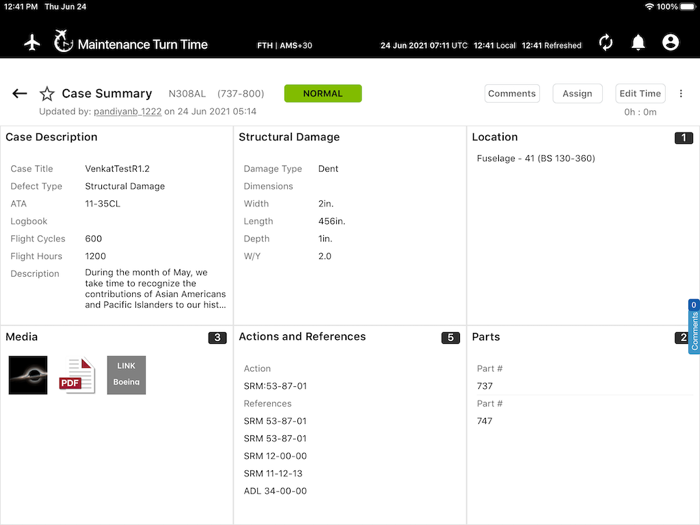Image resolution: width=700 pixels, height=525 pixels.
Task: Select Flight Cycles value 600
Action: click(93, 238)
